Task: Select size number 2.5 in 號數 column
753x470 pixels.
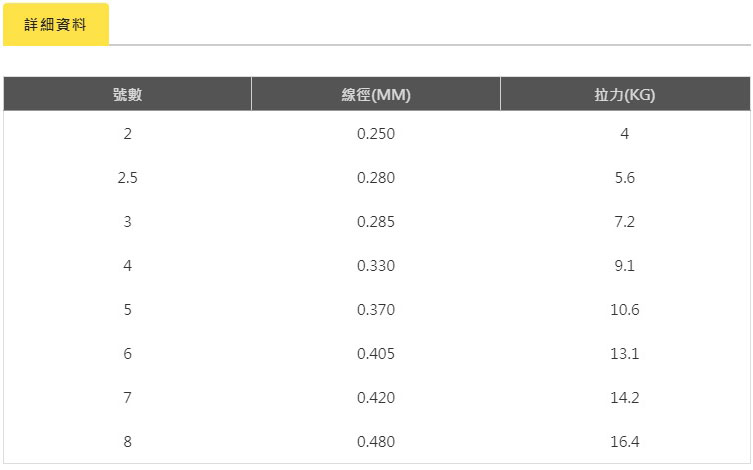Action: 127,178
